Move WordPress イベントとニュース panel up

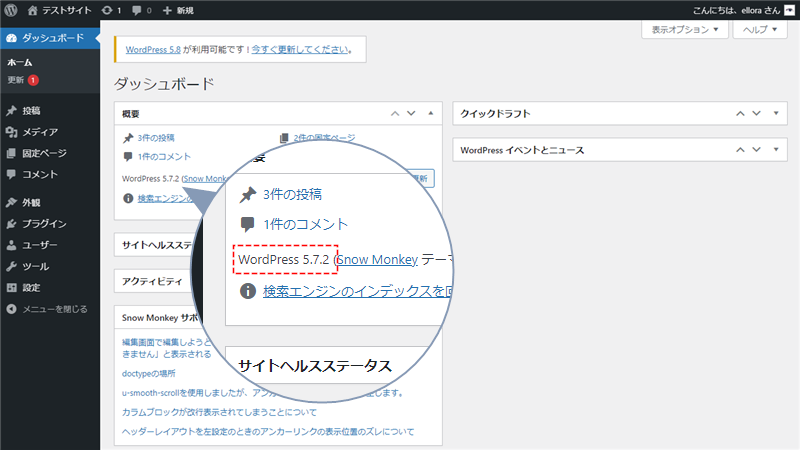tap(740, 149)
